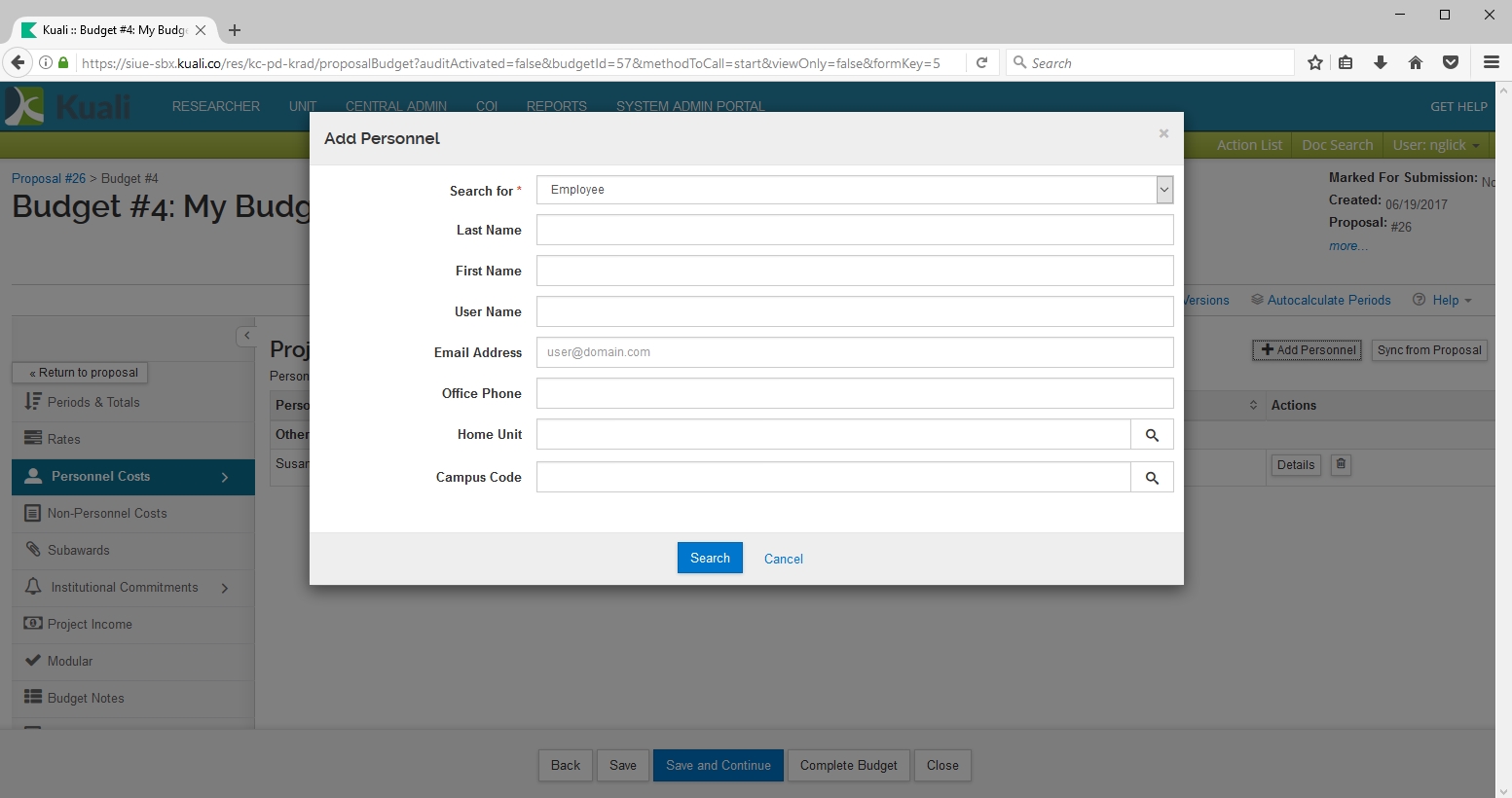
Task: Click the Campus Code lookup magnifier icon
Action: click(x=1152, y=478)
